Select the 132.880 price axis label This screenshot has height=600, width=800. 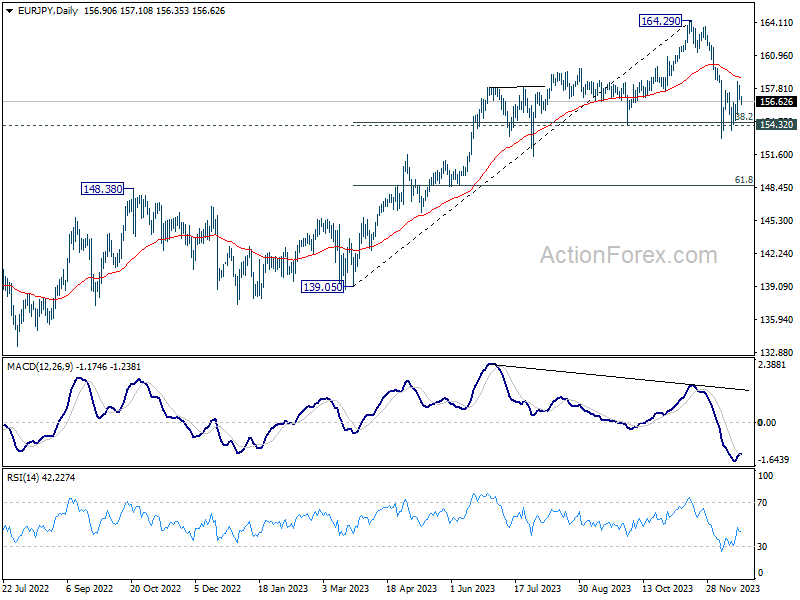777,353
